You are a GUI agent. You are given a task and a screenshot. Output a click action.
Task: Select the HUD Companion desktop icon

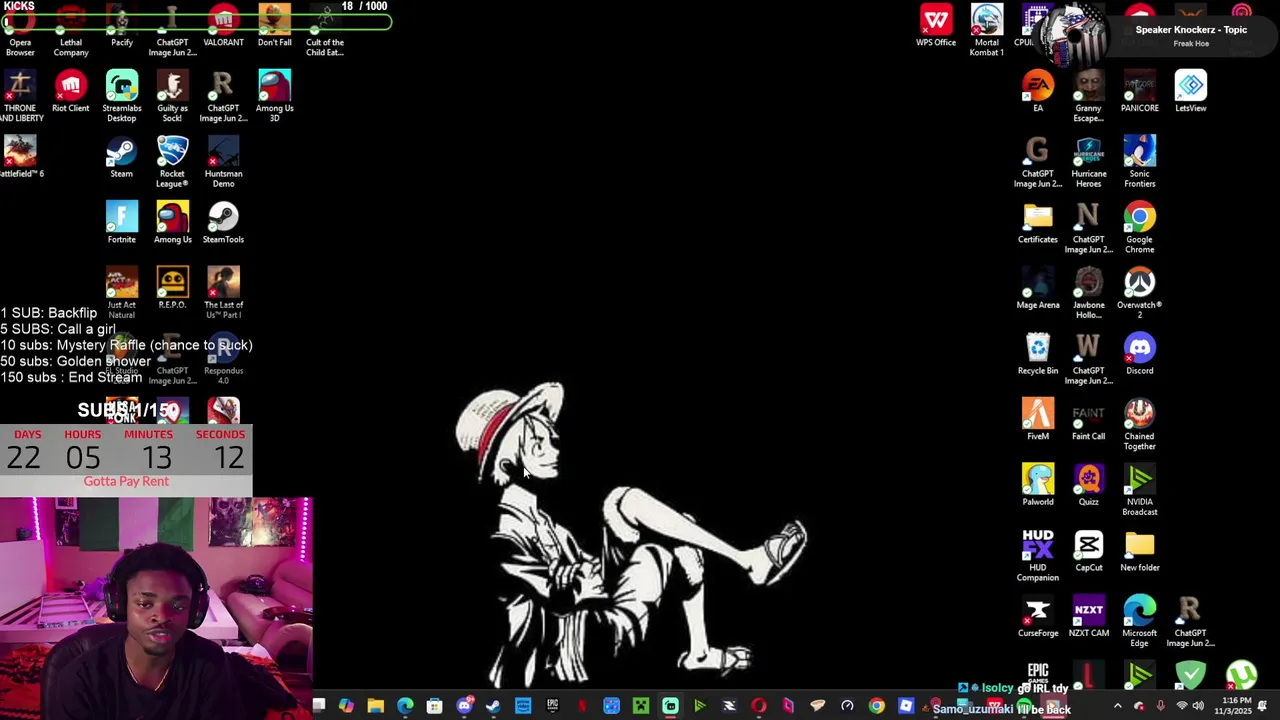pyautogui.click(x=1038, y=555)
